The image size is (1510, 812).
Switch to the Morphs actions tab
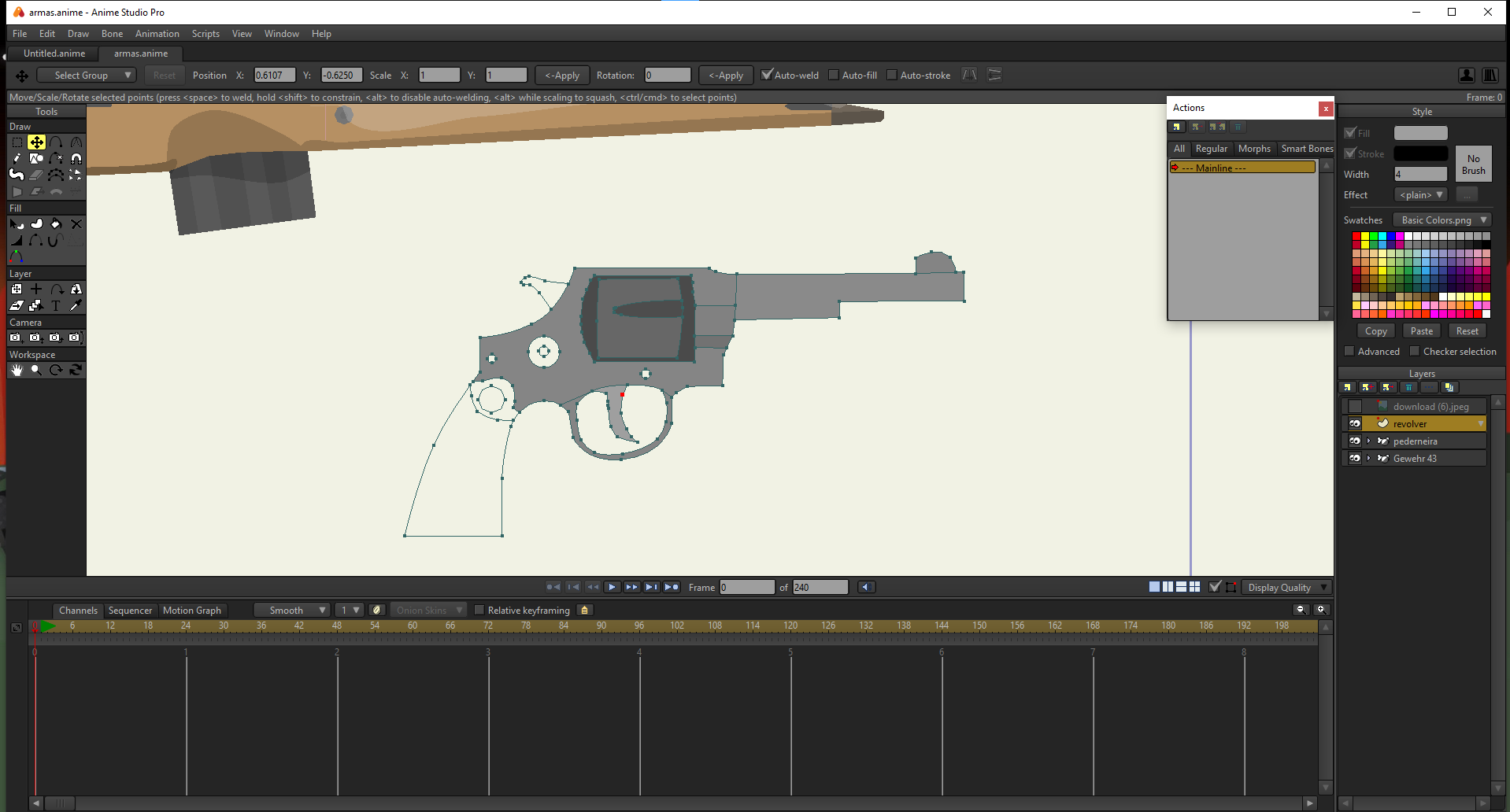pos(1253,149)
